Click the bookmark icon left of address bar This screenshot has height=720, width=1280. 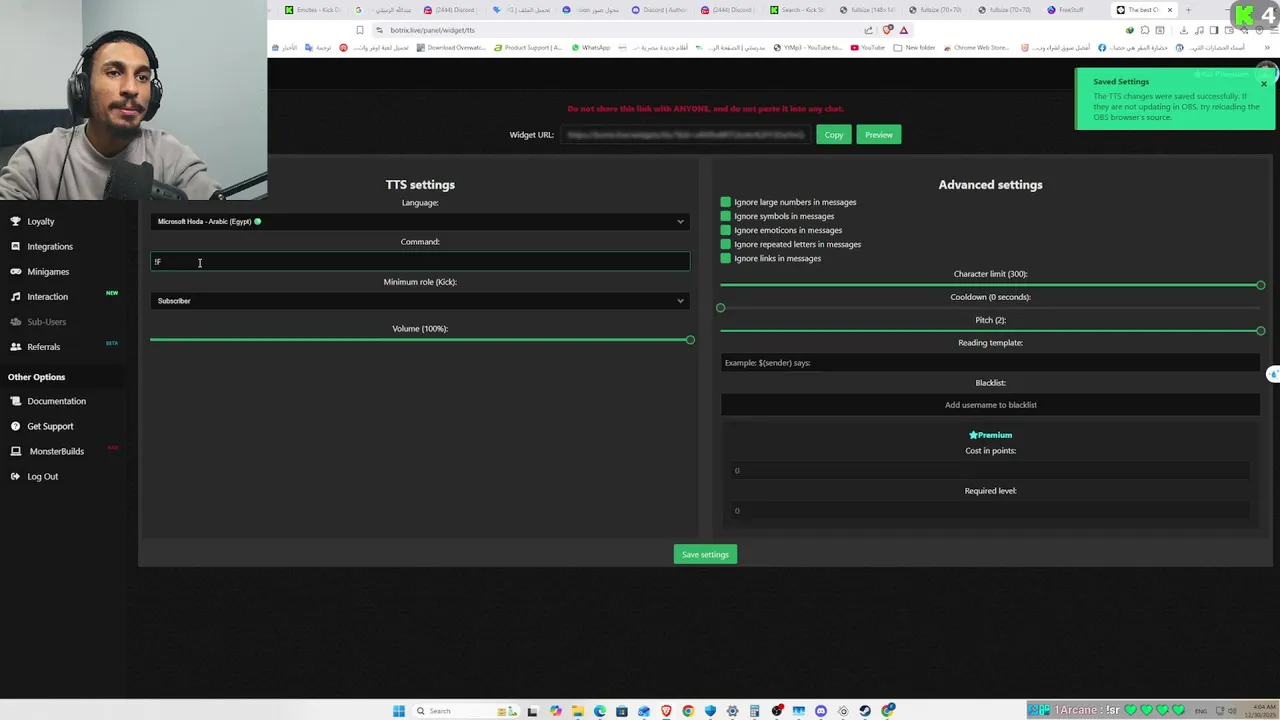point(360,30)
